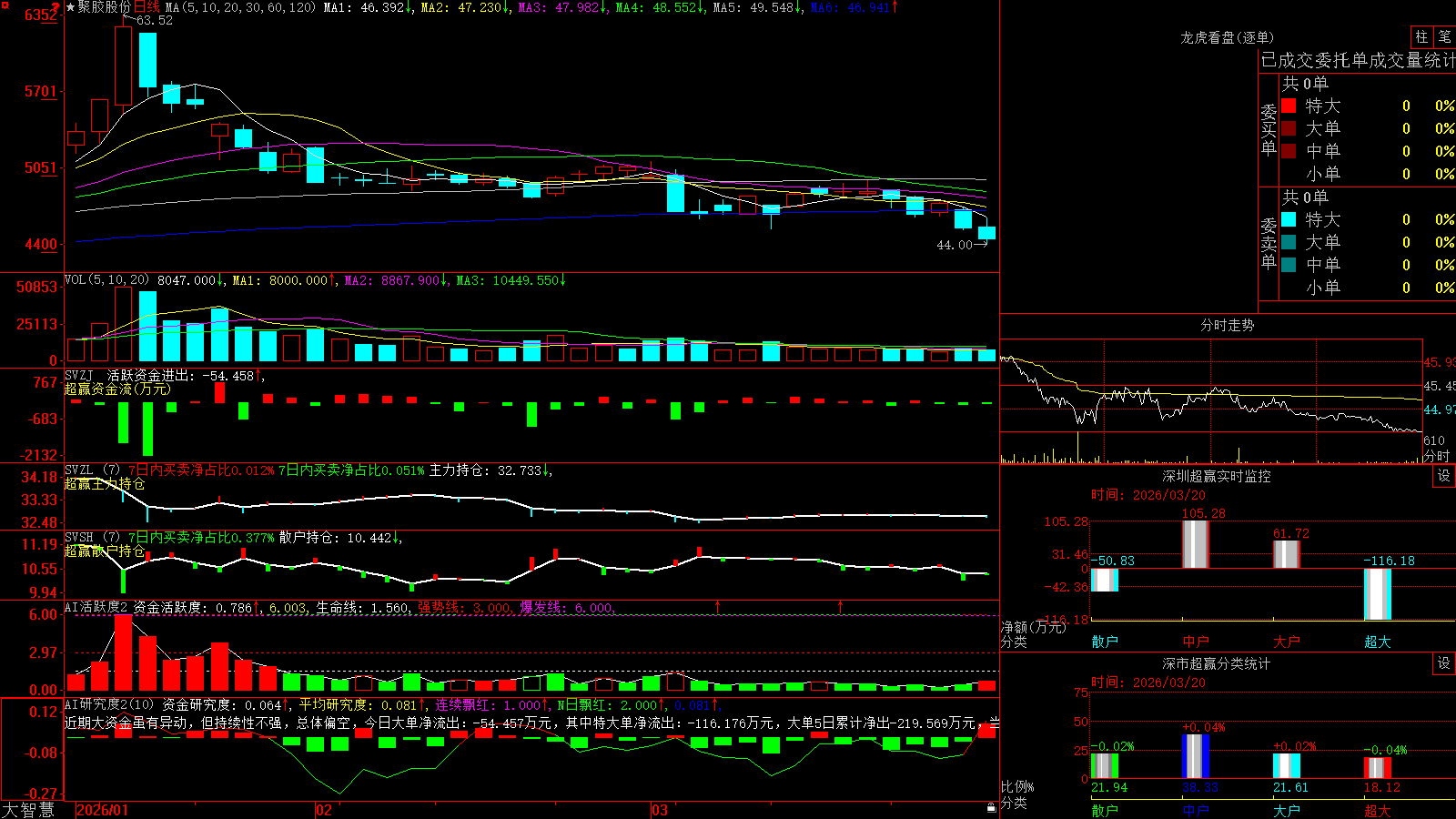Click the 大户 label under 实时监控 chart

pos(1287,642)
